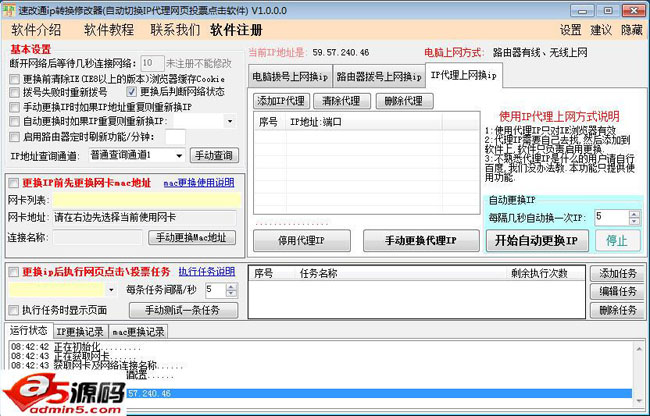Enable 执行任务时显示页面 checkbox
This screenshot has width=650, height=416.
click(x=14, y=310)
